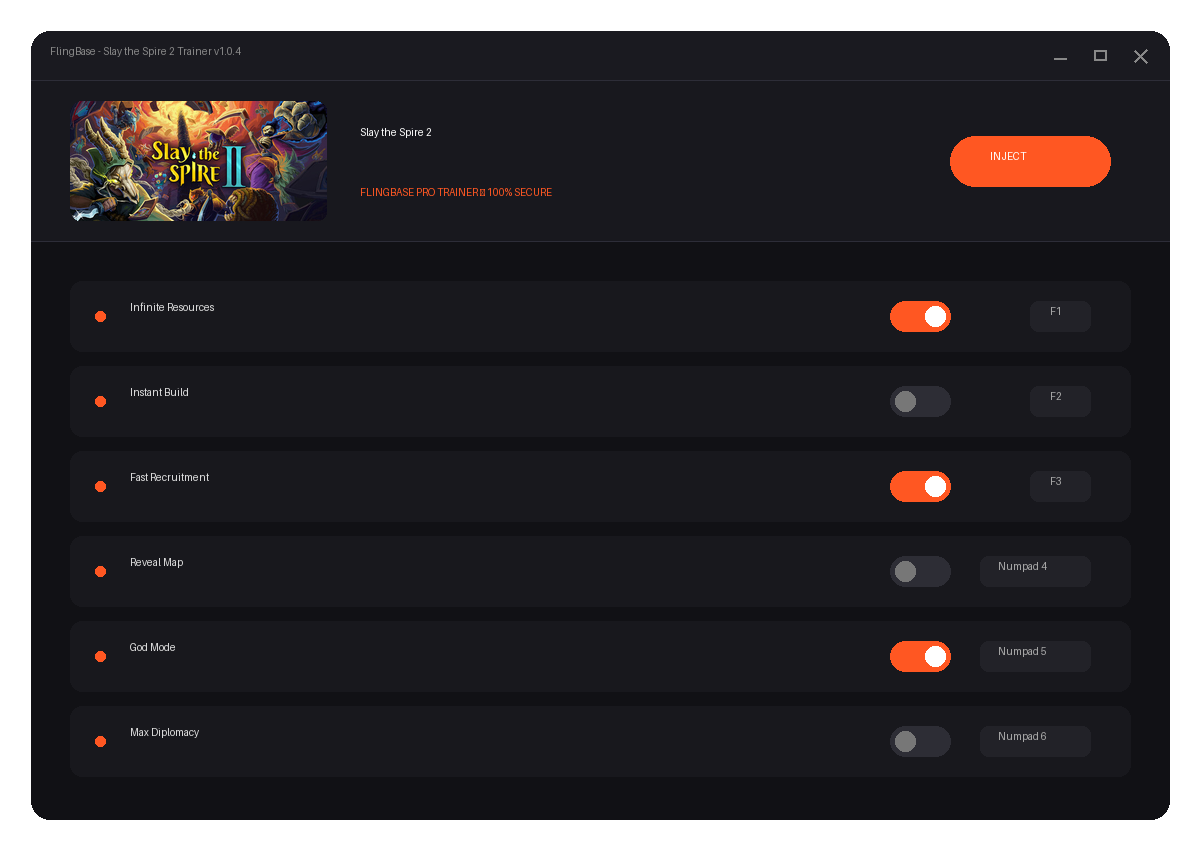Click the orange dot beside Fast Recruitment

pos(100,487)
